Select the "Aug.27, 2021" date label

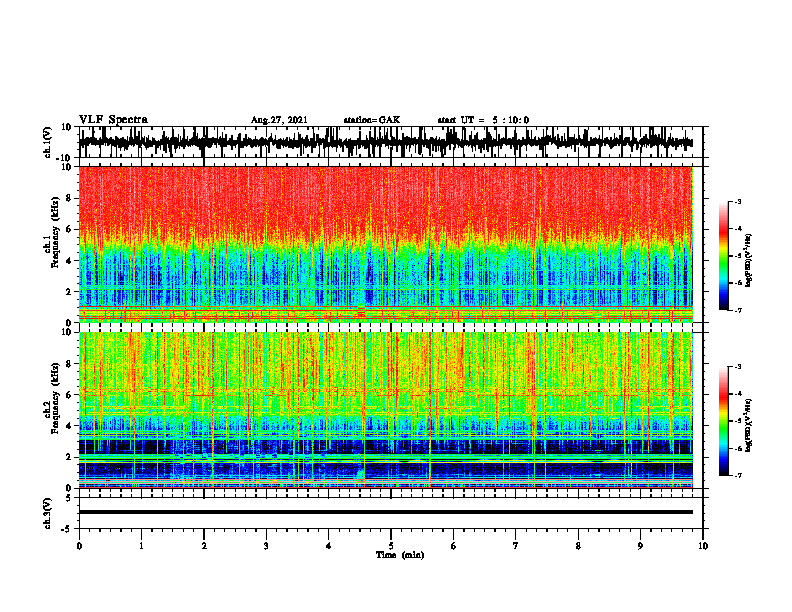pyautogui.click(x=279, y=120)
